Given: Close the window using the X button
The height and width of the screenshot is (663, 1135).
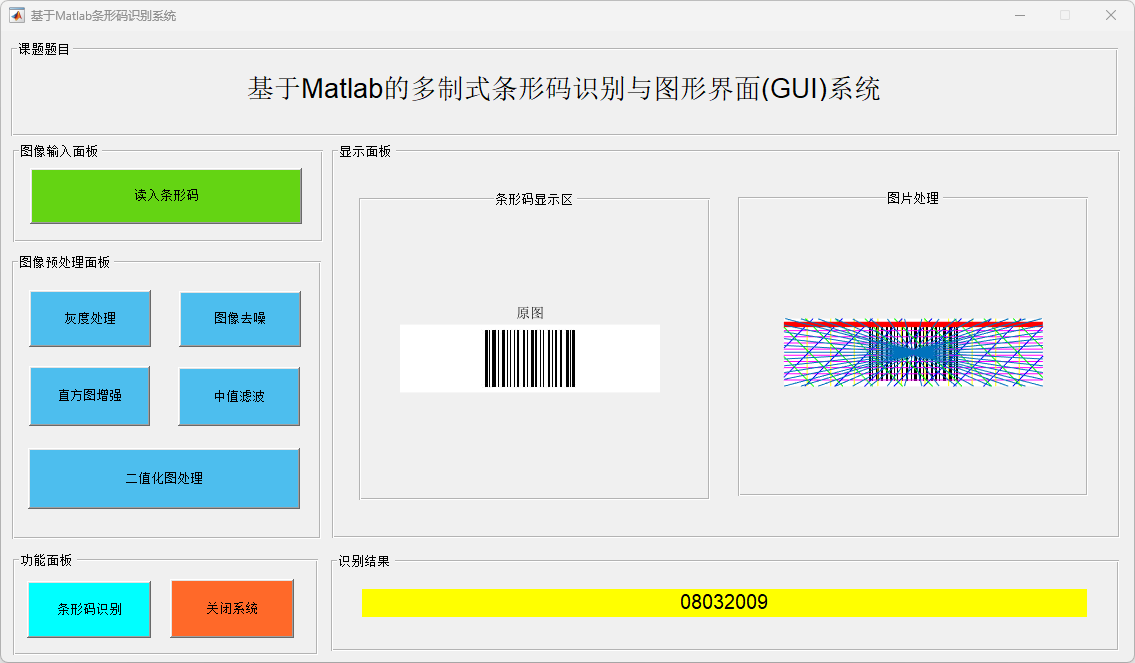Looking at the screenshot, I should tap(1110, 16).
